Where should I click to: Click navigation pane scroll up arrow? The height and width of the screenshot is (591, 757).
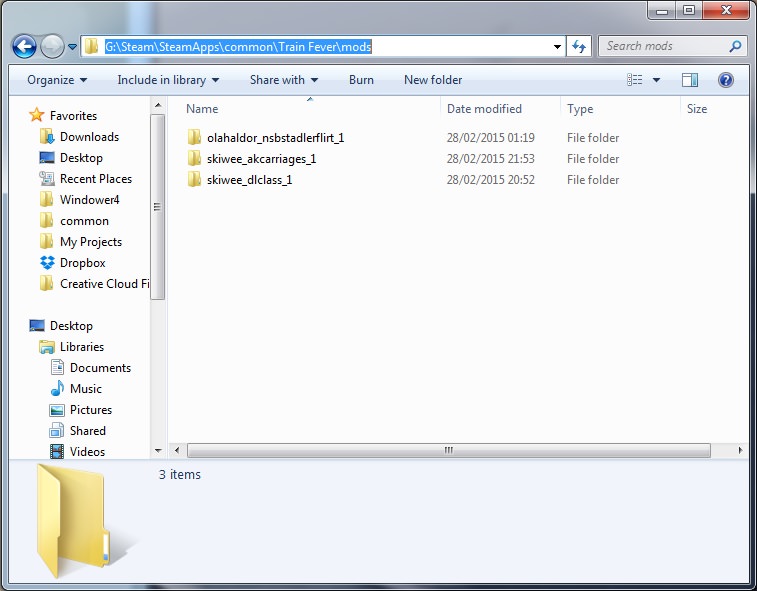point(158,105)
